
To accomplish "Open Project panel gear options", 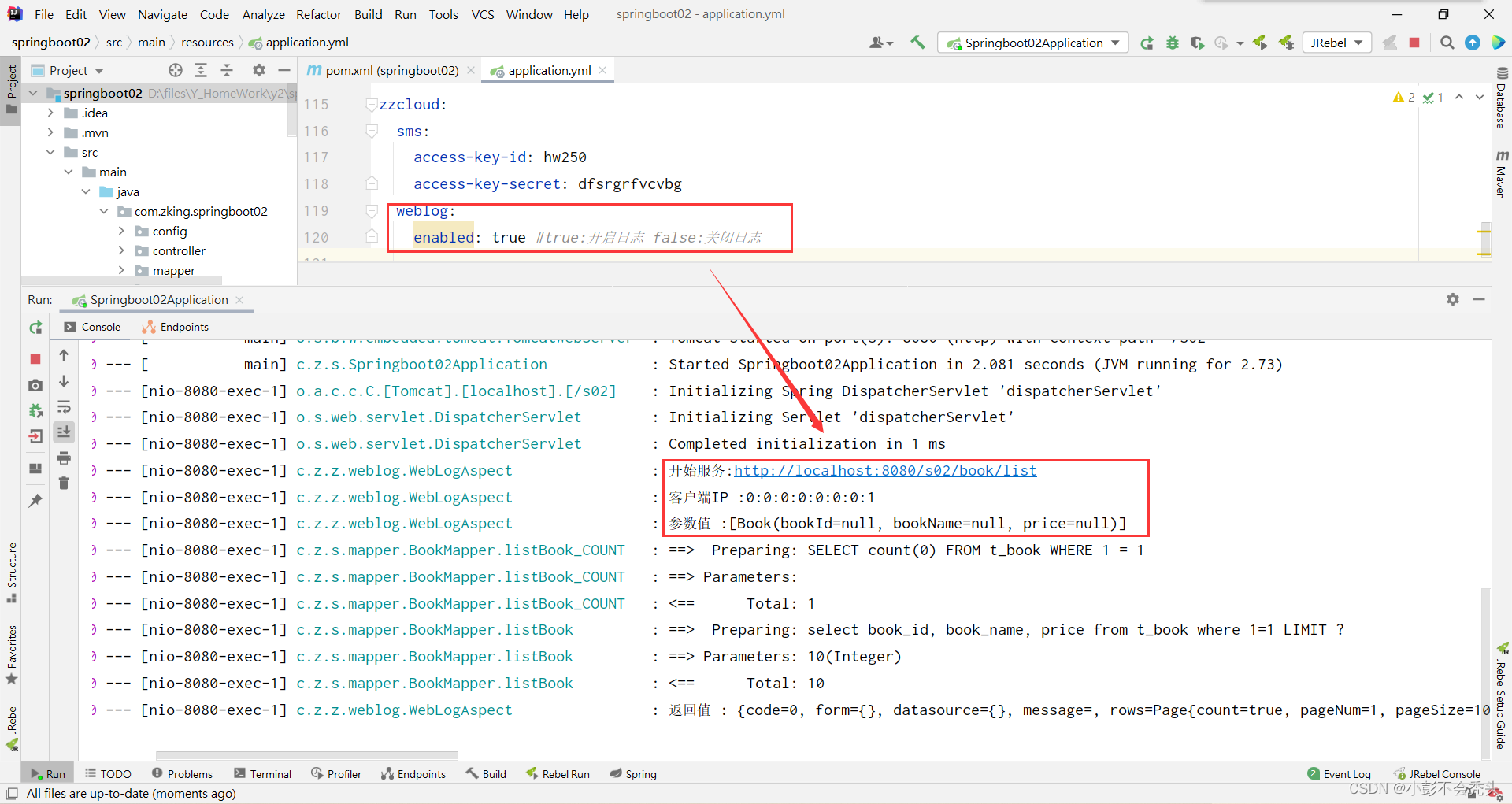I will coord(259,70).
